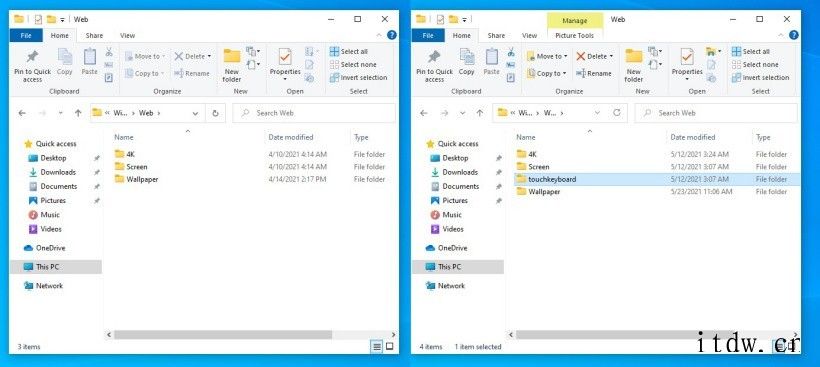Screen dimensions: 820x367
Task: Switch to the View tab in right window
Action: [x=529, y=36]
